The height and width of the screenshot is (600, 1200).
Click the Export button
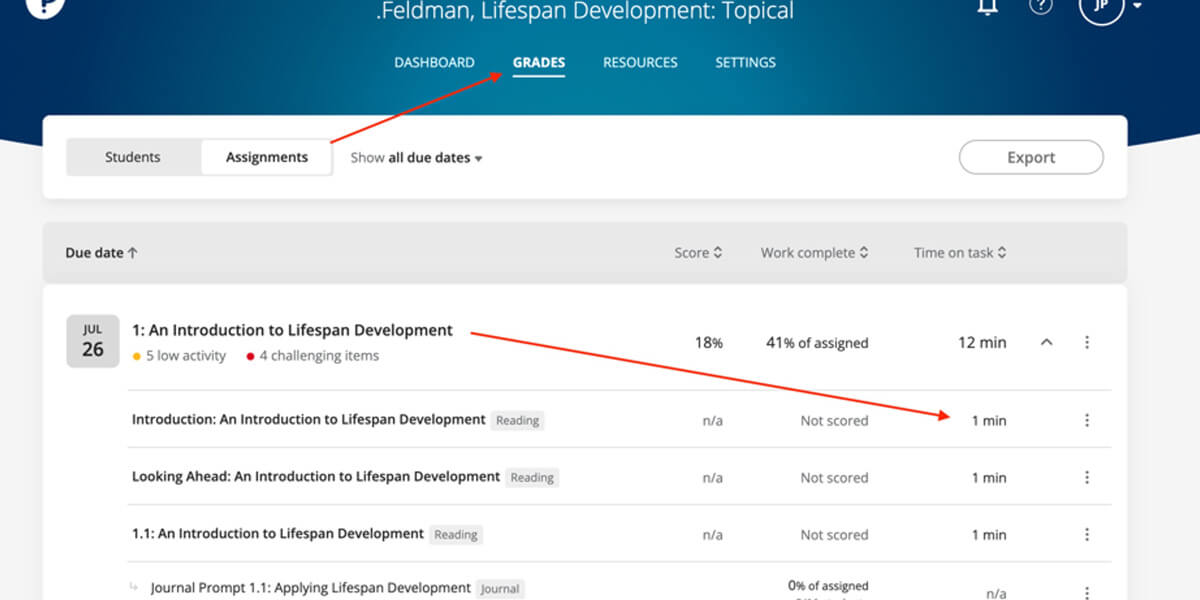(1031, 157)
